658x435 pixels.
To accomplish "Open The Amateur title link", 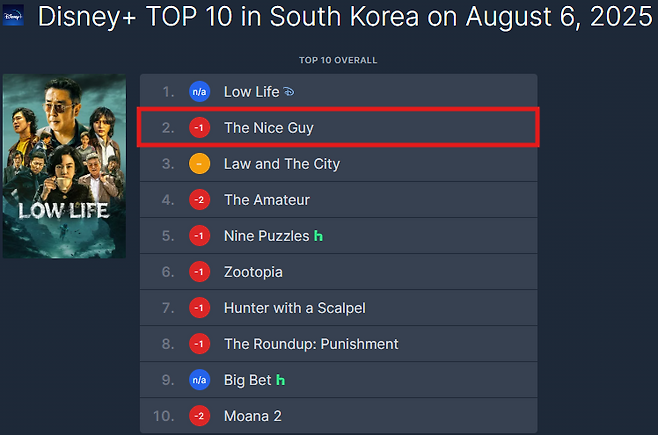I will 267,200.
